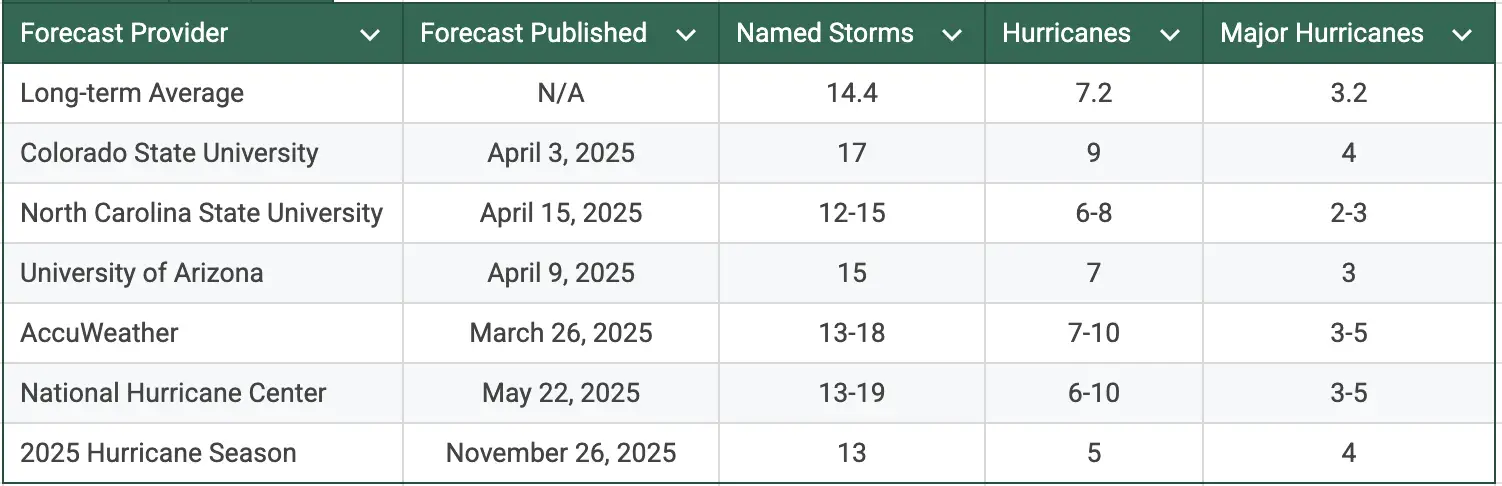The width and height of the screenshot is (1502, 486).
Task: Click the Hurricanes column filter chevron
Action: [x=1169, y=35]
